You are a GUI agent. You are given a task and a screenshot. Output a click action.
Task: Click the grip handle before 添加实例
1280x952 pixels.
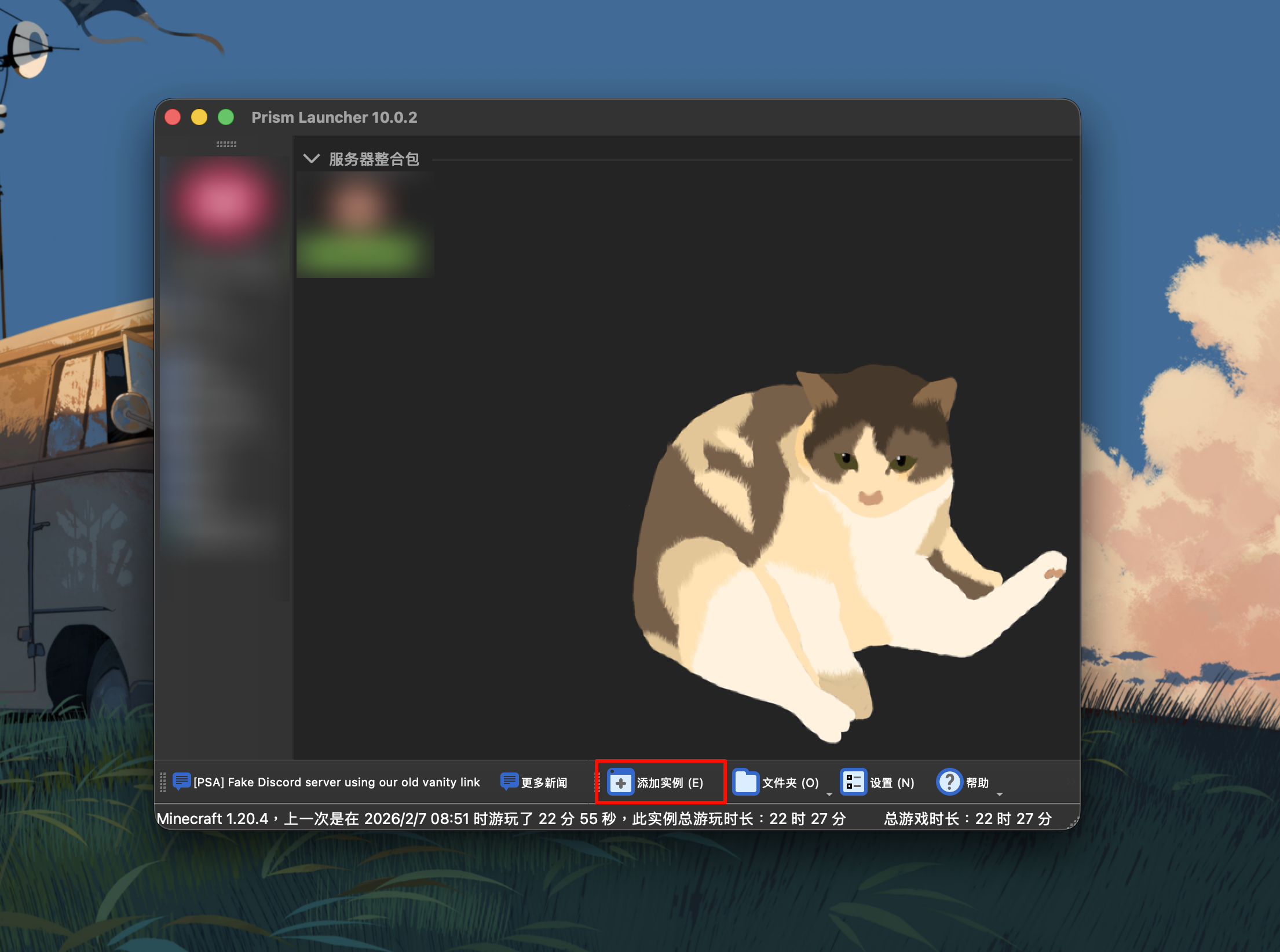[598, 782]
